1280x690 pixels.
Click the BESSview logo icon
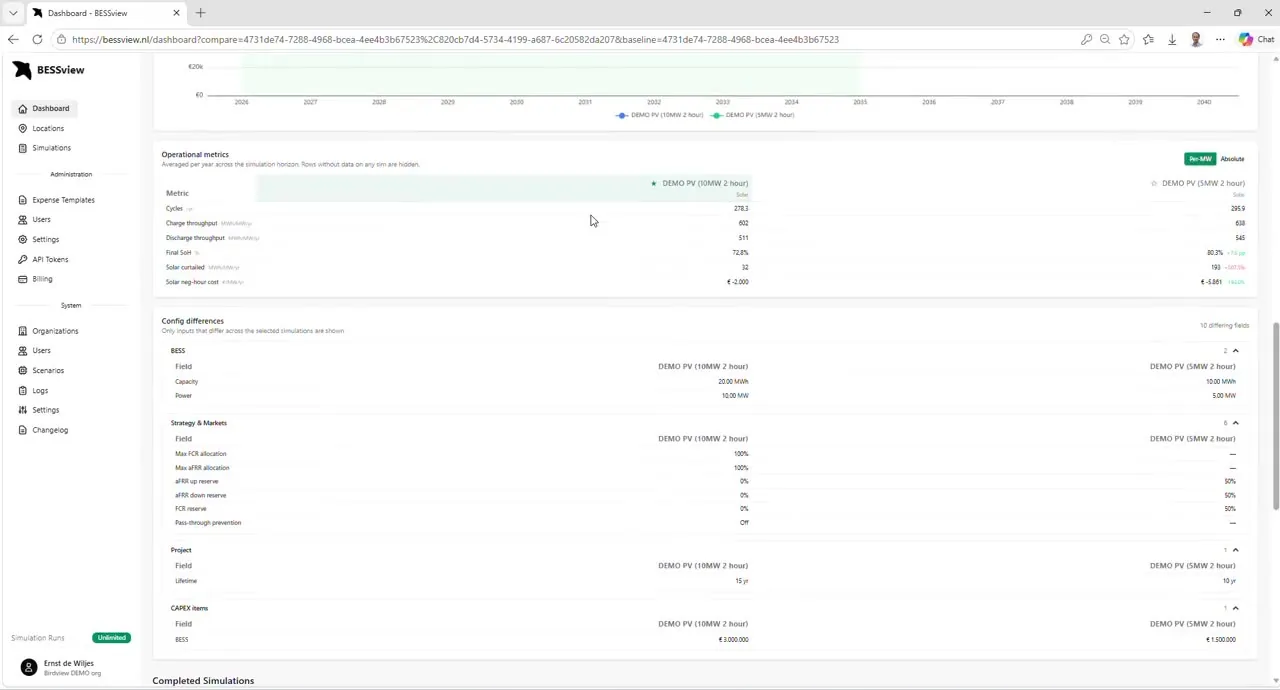point(22,70)
